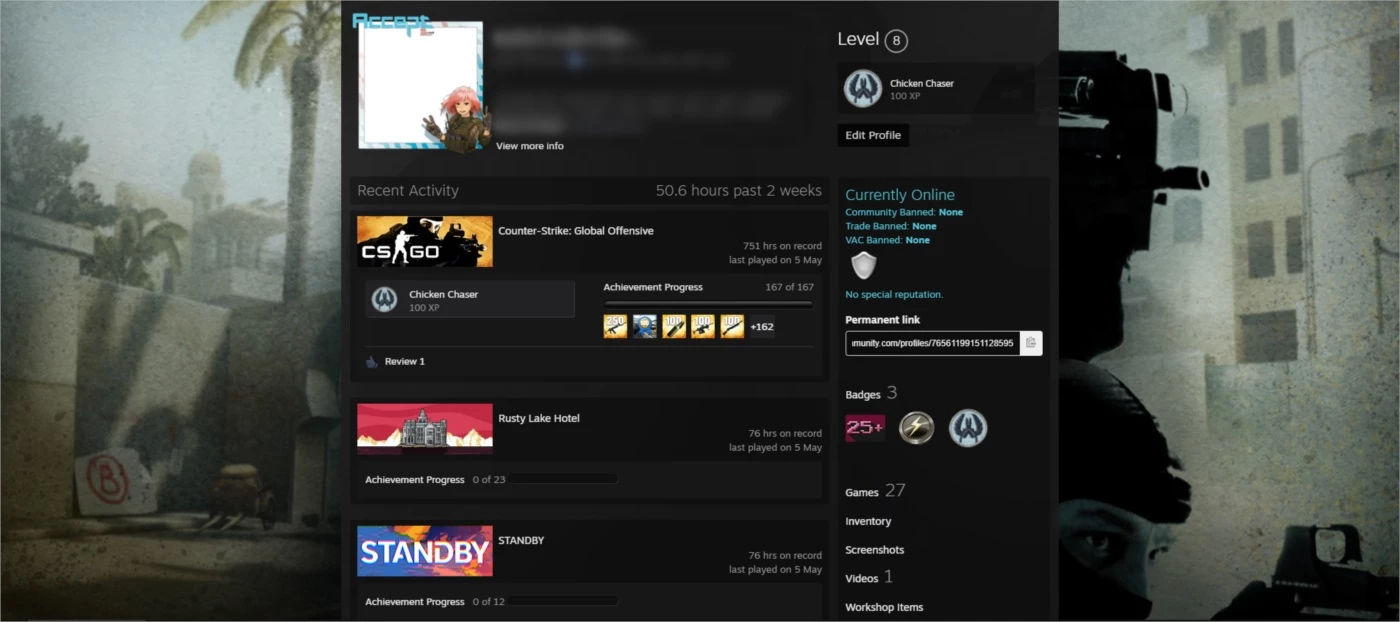Click the Chicken Chaser name in the CS:GO activity
Viewport: 1400px width, 622px height.
click(443, 294)
